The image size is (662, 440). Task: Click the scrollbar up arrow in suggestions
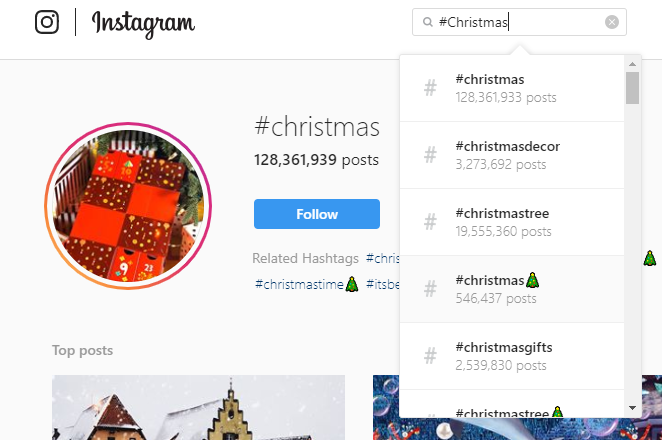click(632, 64)
